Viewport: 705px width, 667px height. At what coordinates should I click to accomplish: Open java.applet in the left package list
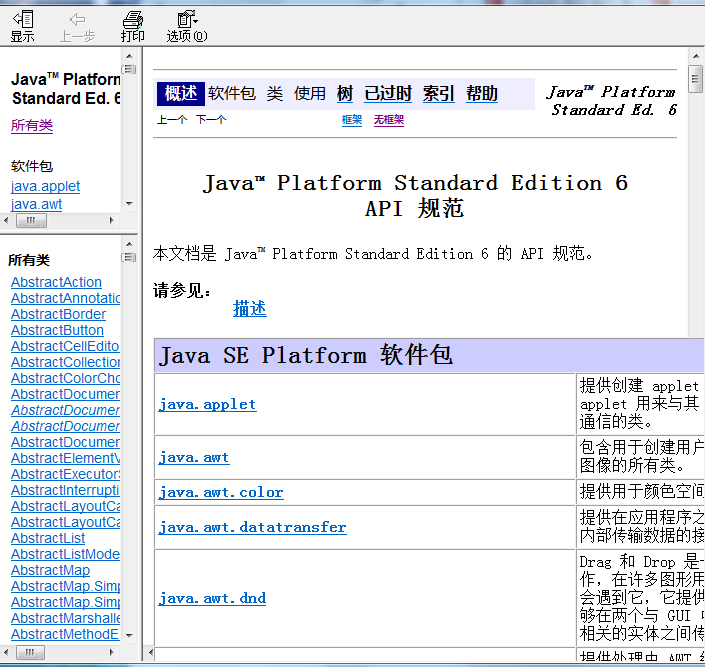point(45,186)
